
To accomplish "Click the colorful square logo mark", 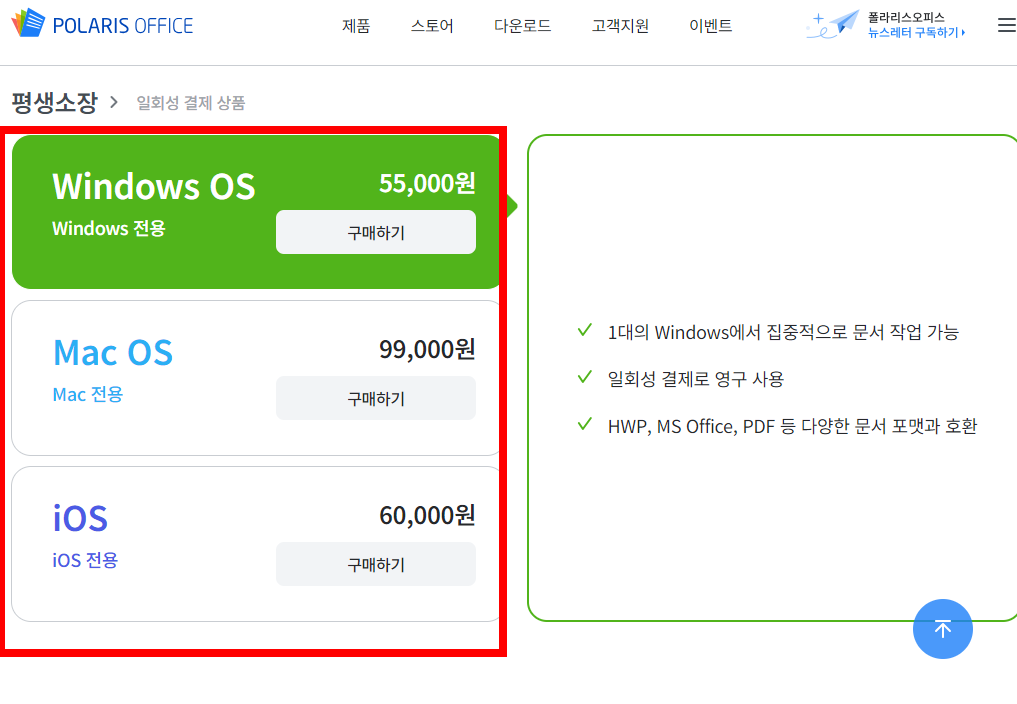I will (x=28, y=22).
